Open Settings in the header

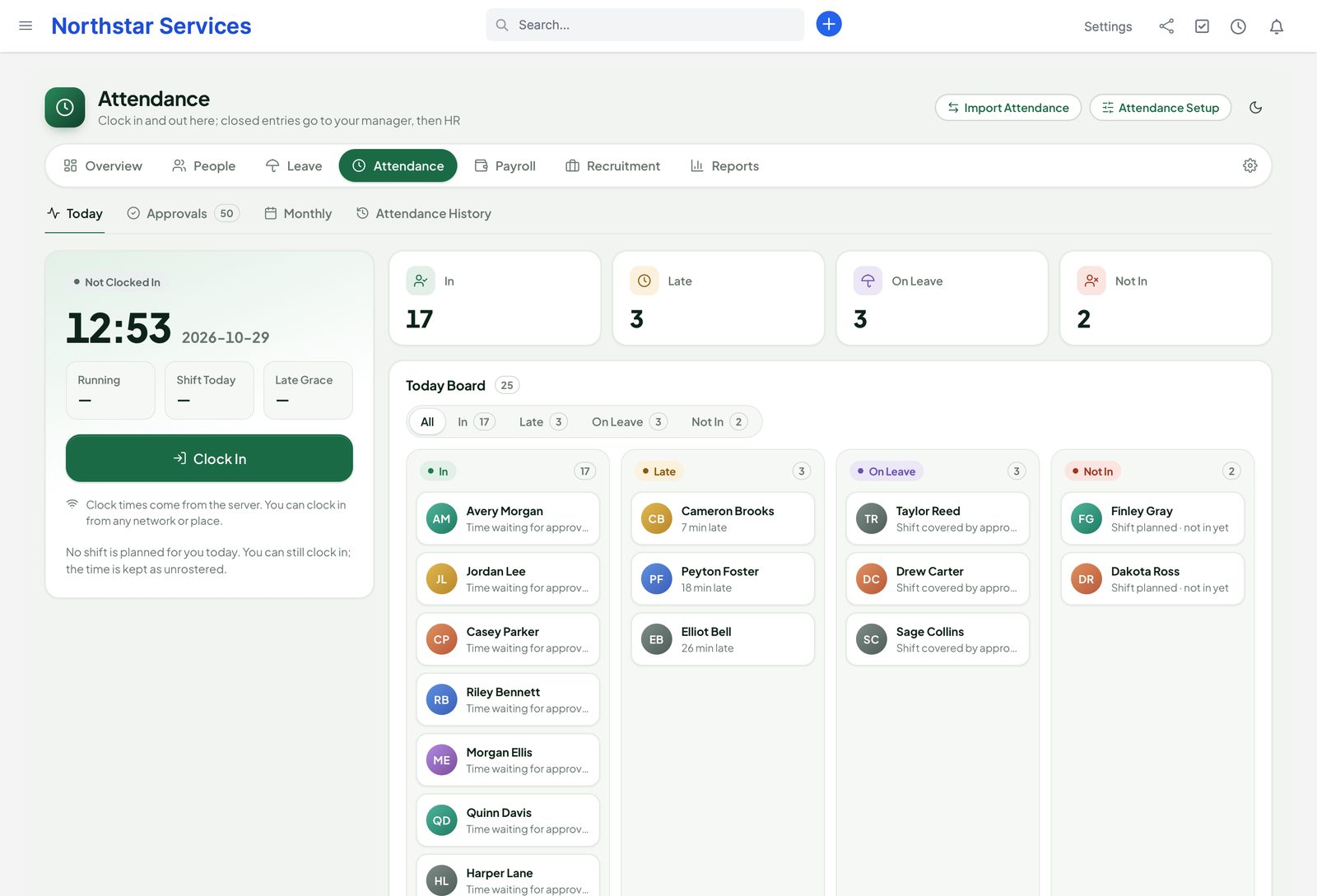point(1108,26)
